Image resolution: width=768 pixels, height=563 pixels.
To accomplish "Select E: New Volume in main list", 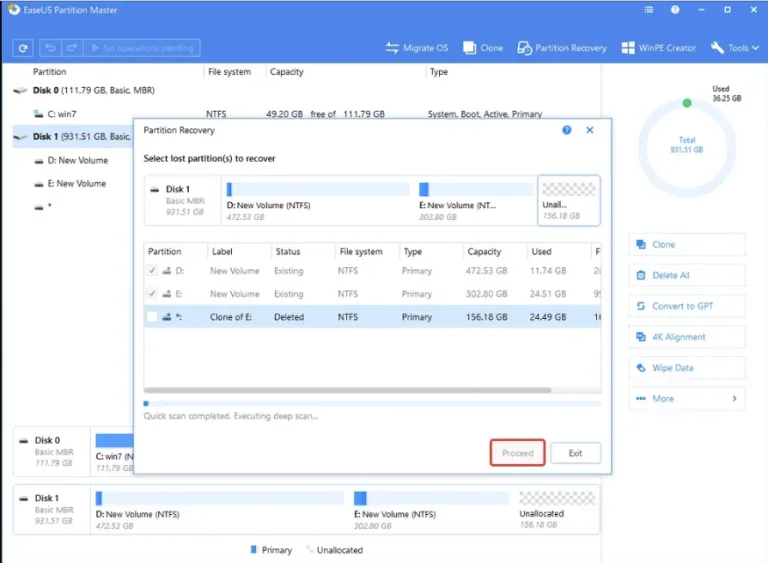I will (76, 184).
